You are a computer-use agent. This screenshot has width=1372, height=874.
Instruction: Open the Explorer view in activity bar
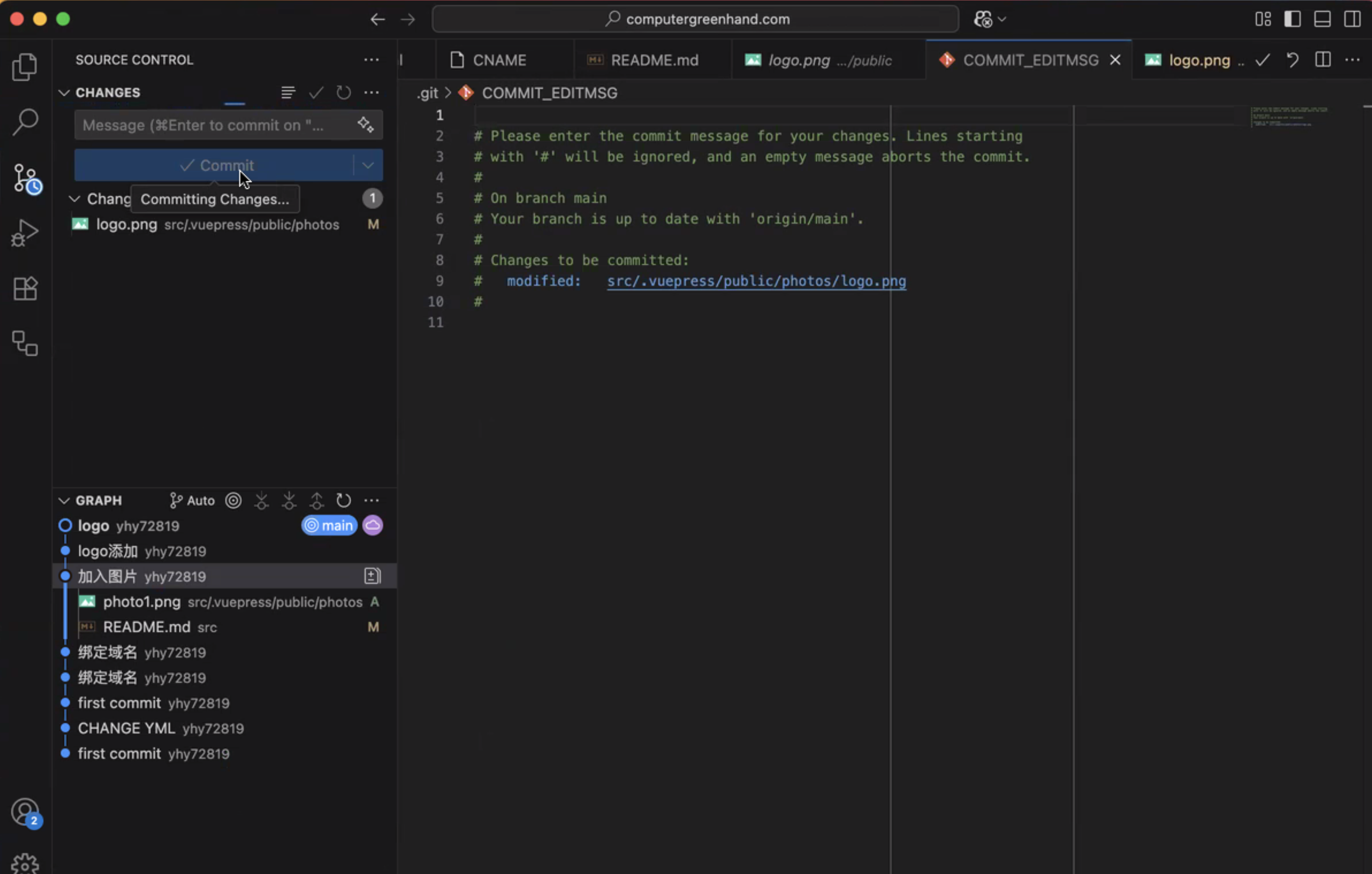[25, 66]
